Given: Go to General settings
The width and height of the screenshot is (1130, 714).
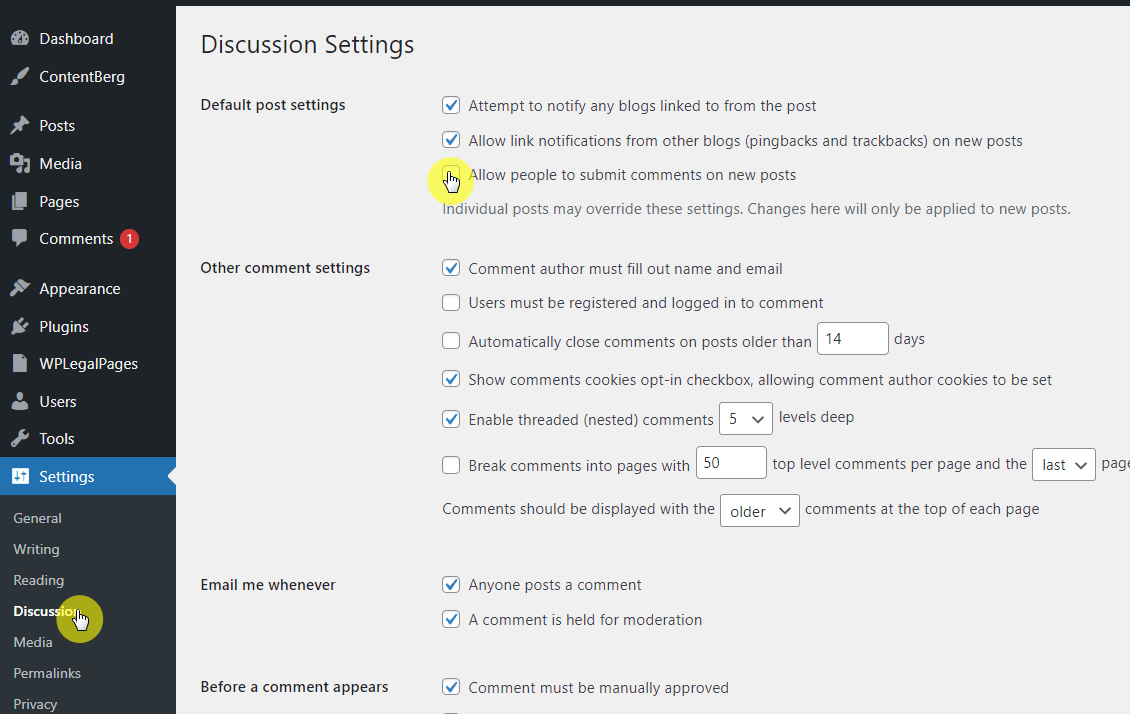Looking at the screenshot, I should (37, 518).
